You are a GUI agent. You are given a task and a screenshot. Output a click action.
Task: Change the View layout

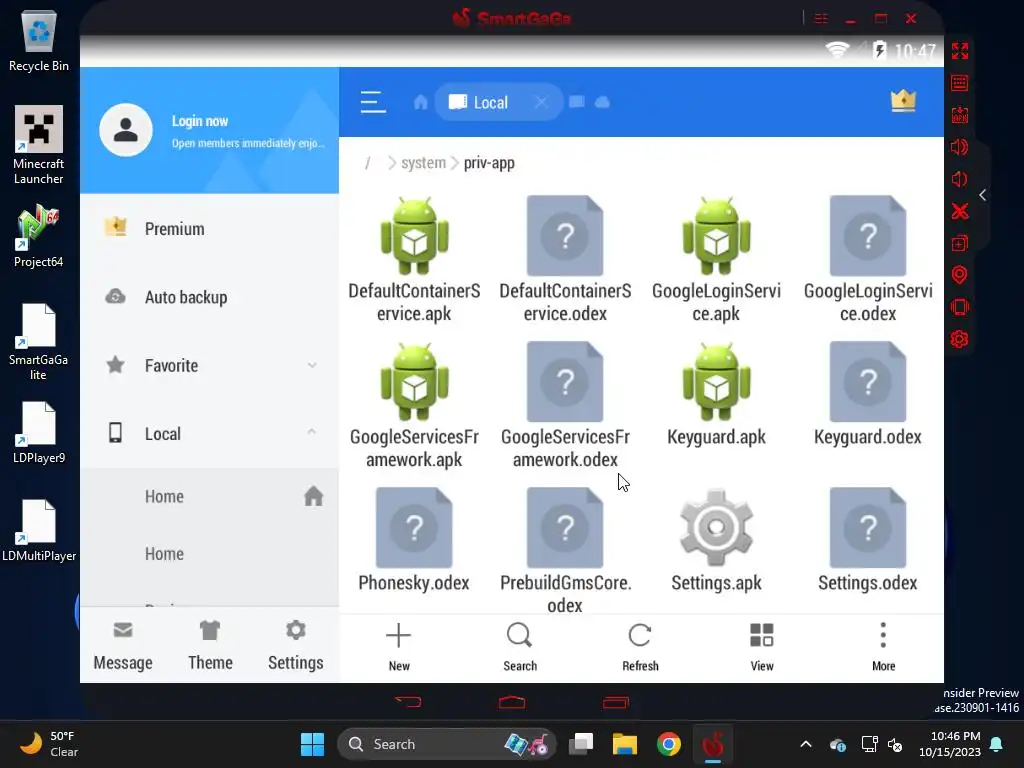click(761, 647)
